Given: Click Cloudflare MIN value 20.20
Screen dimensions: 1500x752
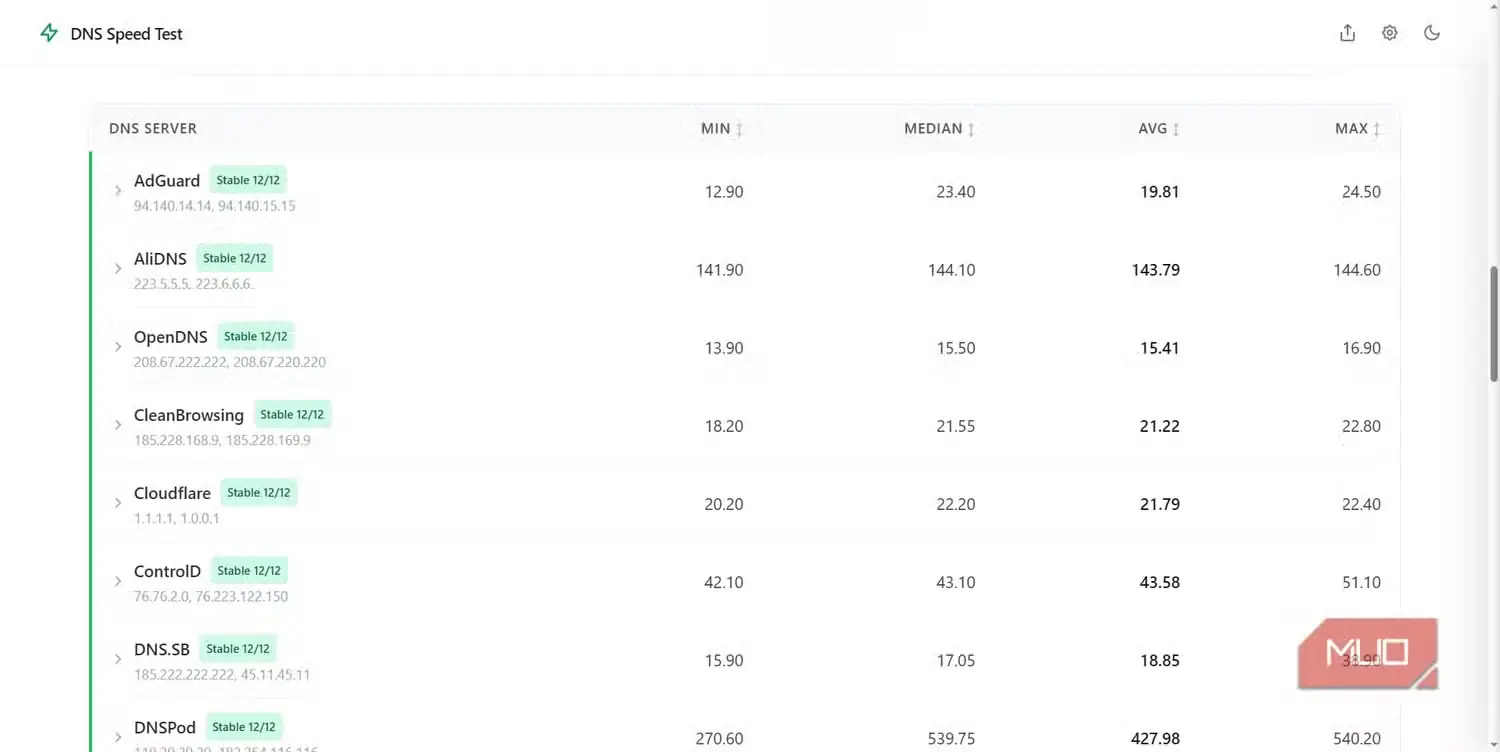Looking at the screenshot, I should 724,504.
